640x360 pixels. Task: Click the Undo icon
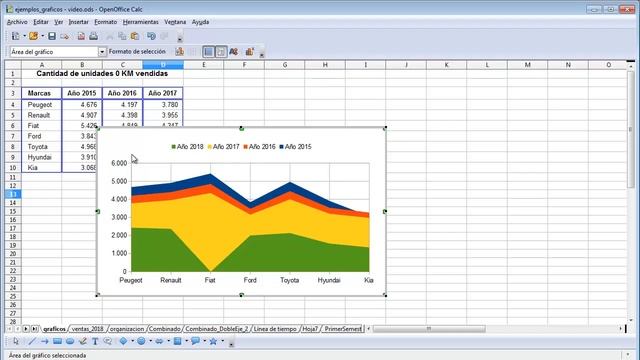pos(151,36)
